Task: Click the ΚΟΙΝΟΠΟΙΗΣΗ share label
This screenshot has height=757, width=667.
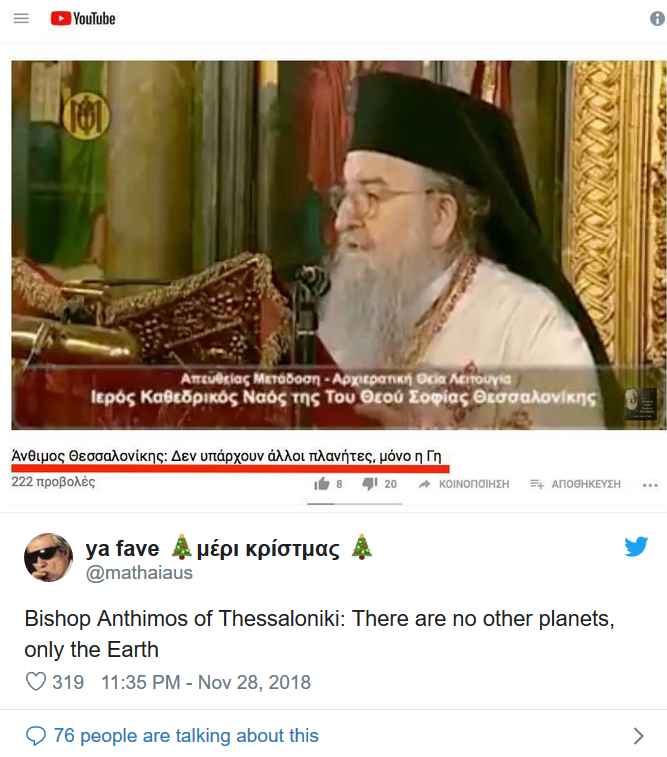Action: (474, 484)
